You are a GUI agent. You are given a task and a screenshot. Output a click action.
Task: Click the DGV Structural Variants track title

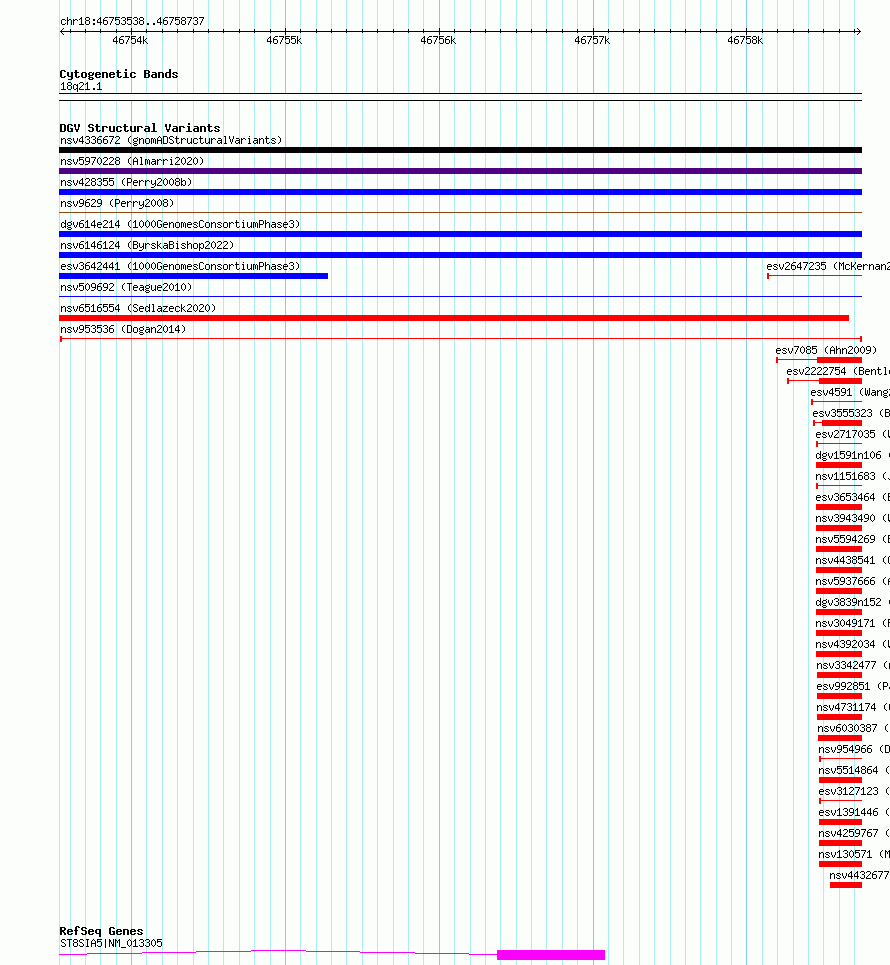tap(140, 128)
